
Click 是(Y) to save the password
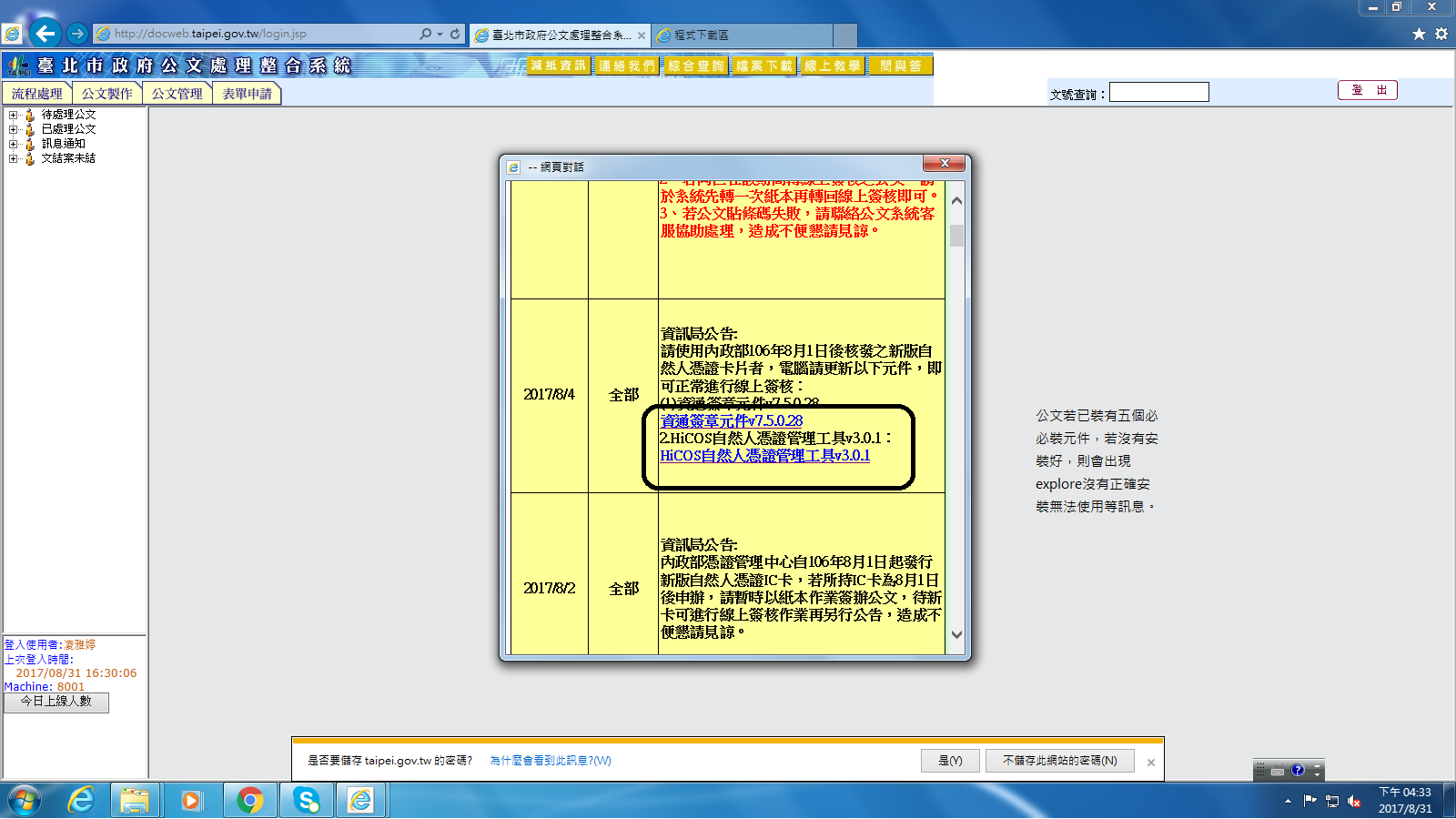(950, 761)
